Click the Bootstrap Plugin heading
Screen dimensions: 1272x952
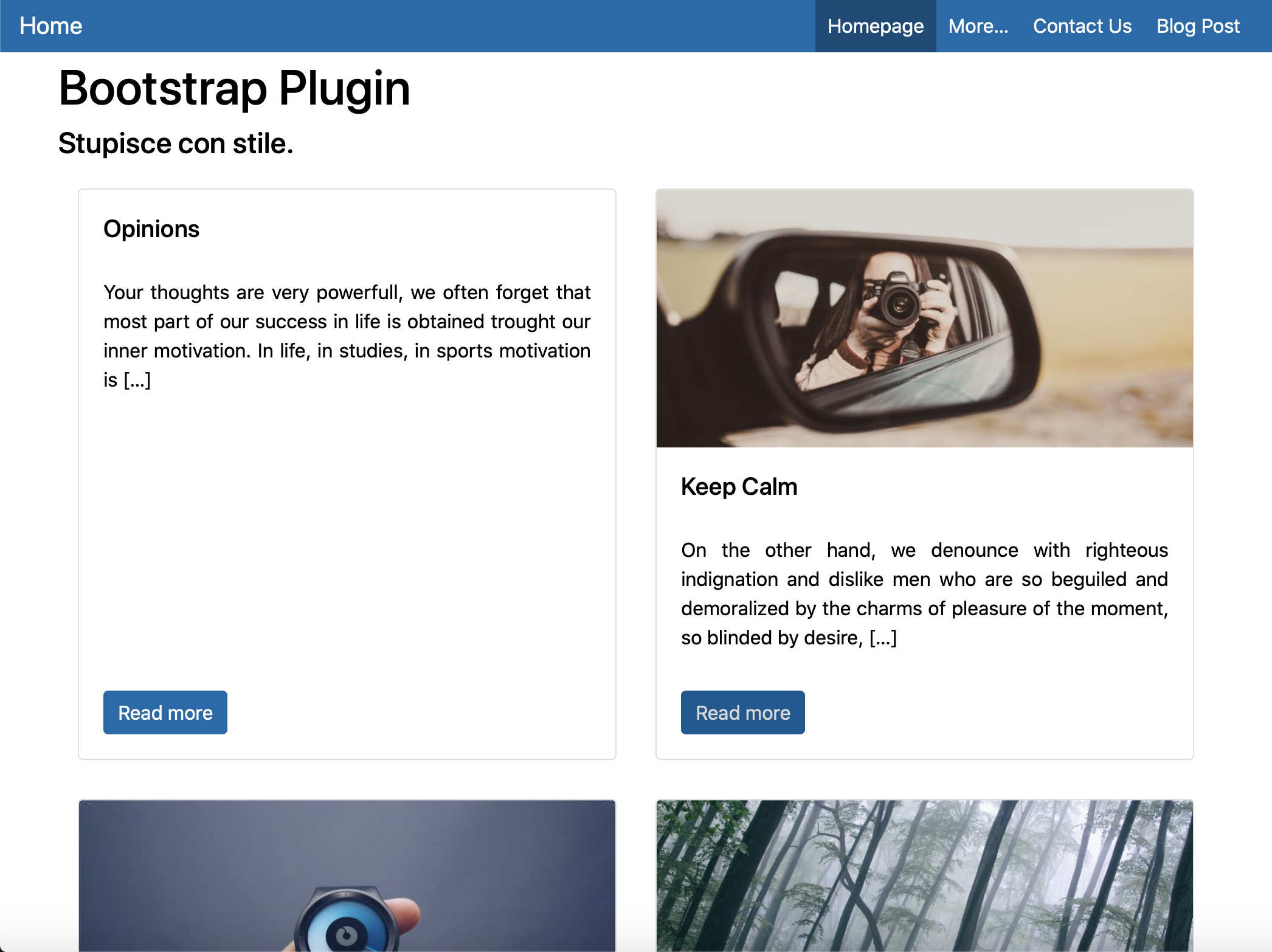pos(234,88)
